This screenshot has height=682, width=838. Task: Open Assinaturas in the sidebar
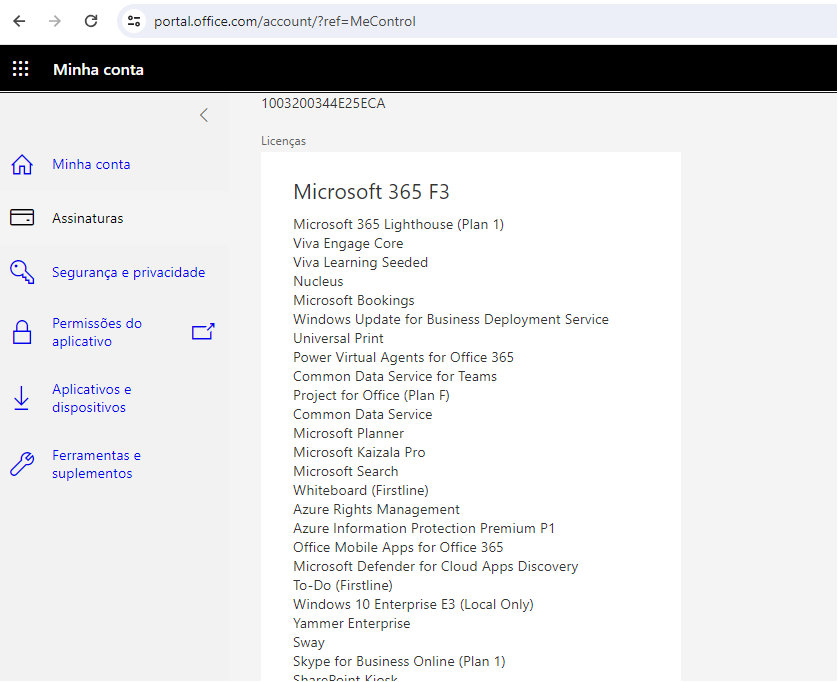point(88,218)
